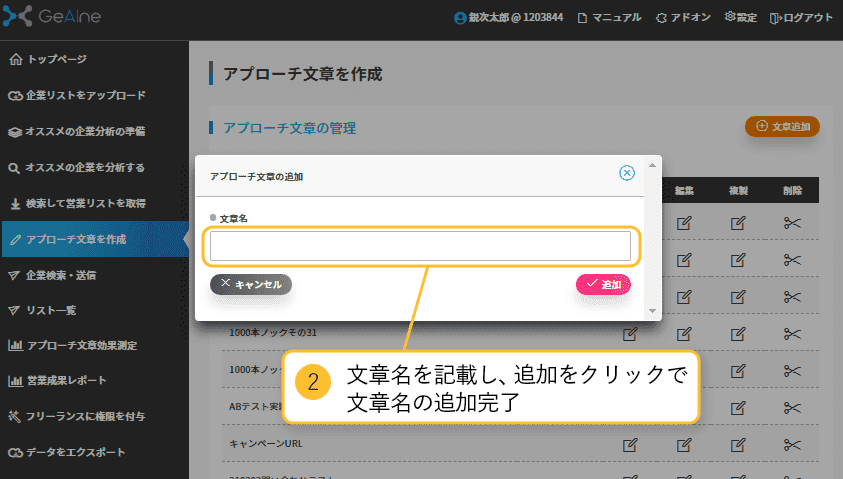Open 企業リストをアップロード in the sidebar
Image resolution: width=843 pixels, height=479 pixels.
point(85,95)
